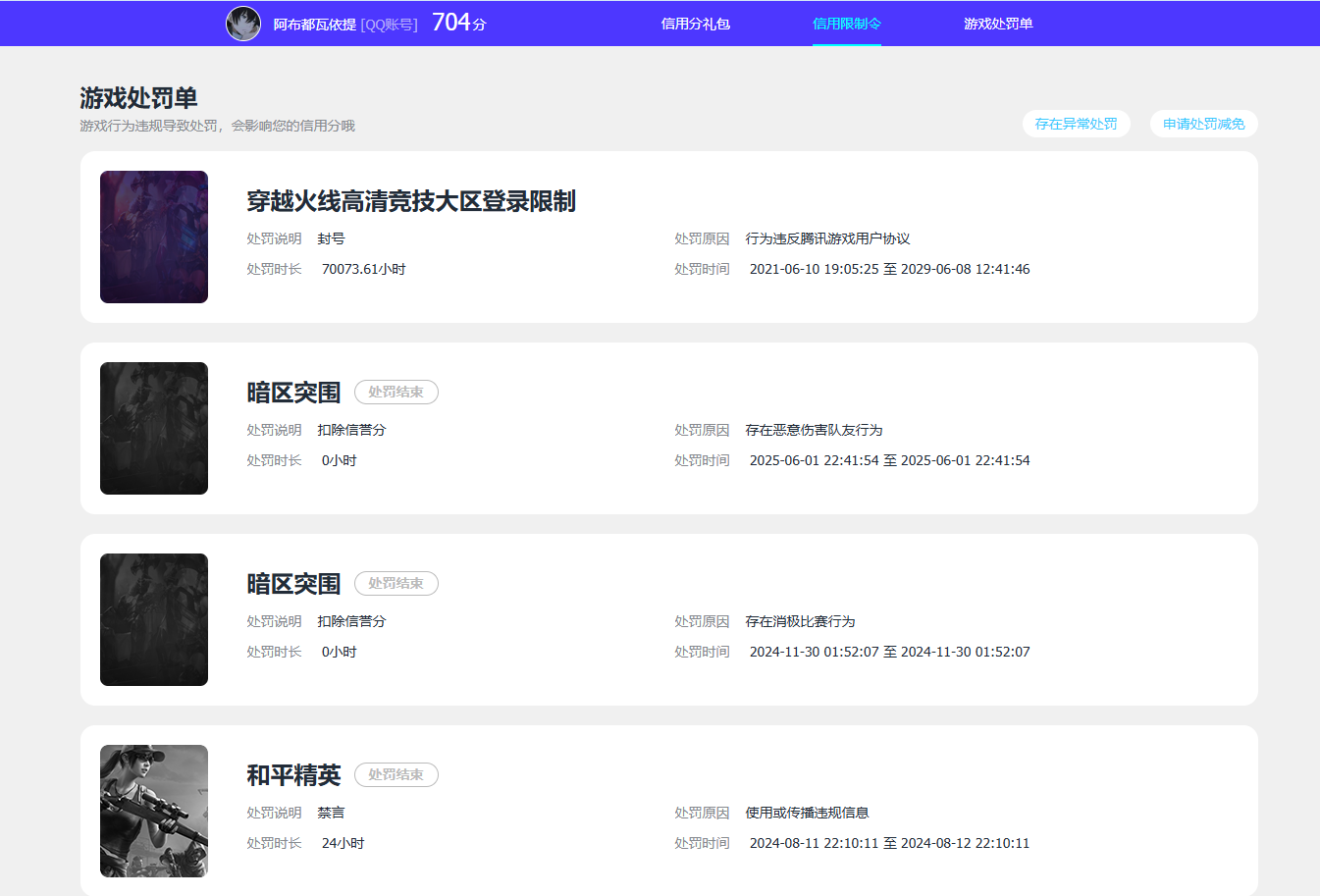
Task: Select the 行为违反腾讯游戏用户协议 reason
Action: (828, 238)
